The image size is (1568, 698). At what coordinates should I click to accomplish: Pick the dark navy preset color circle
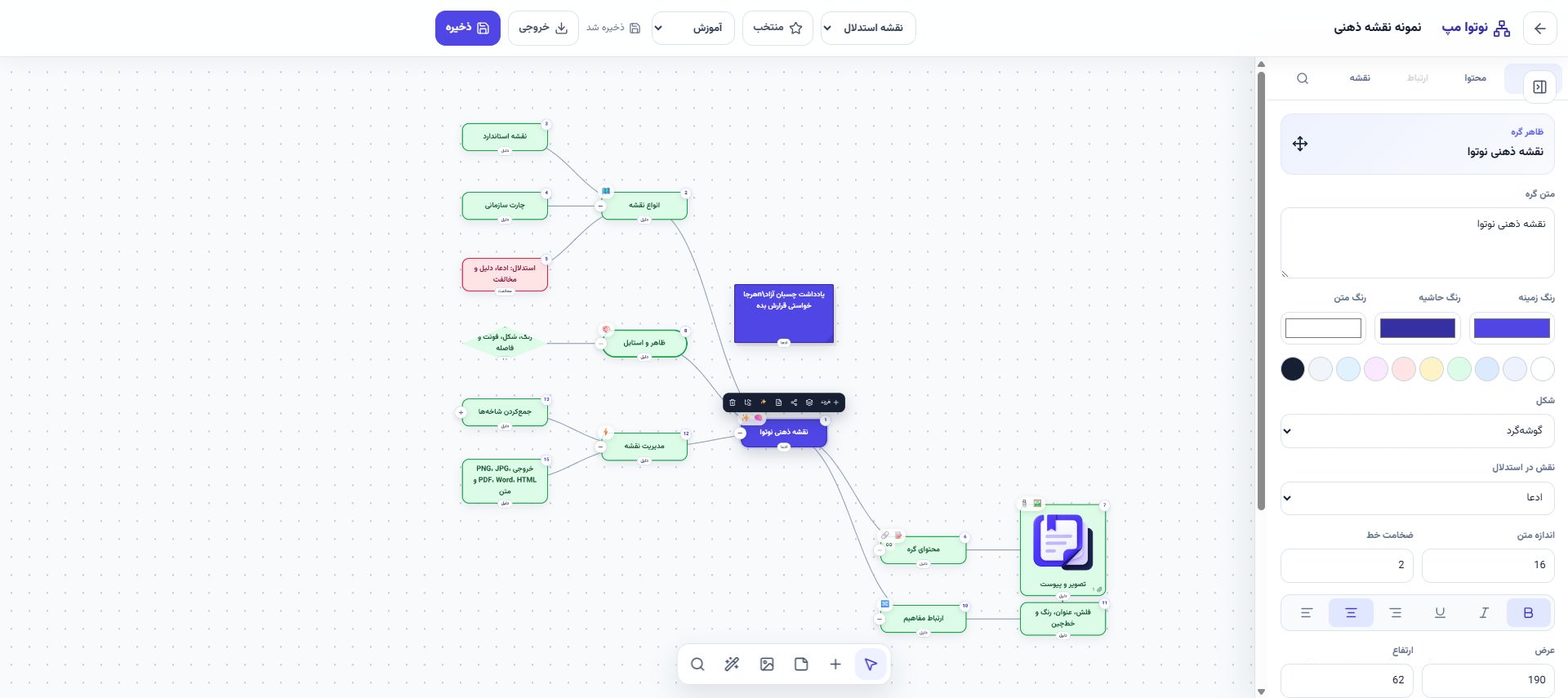[x=1293, y=369]
